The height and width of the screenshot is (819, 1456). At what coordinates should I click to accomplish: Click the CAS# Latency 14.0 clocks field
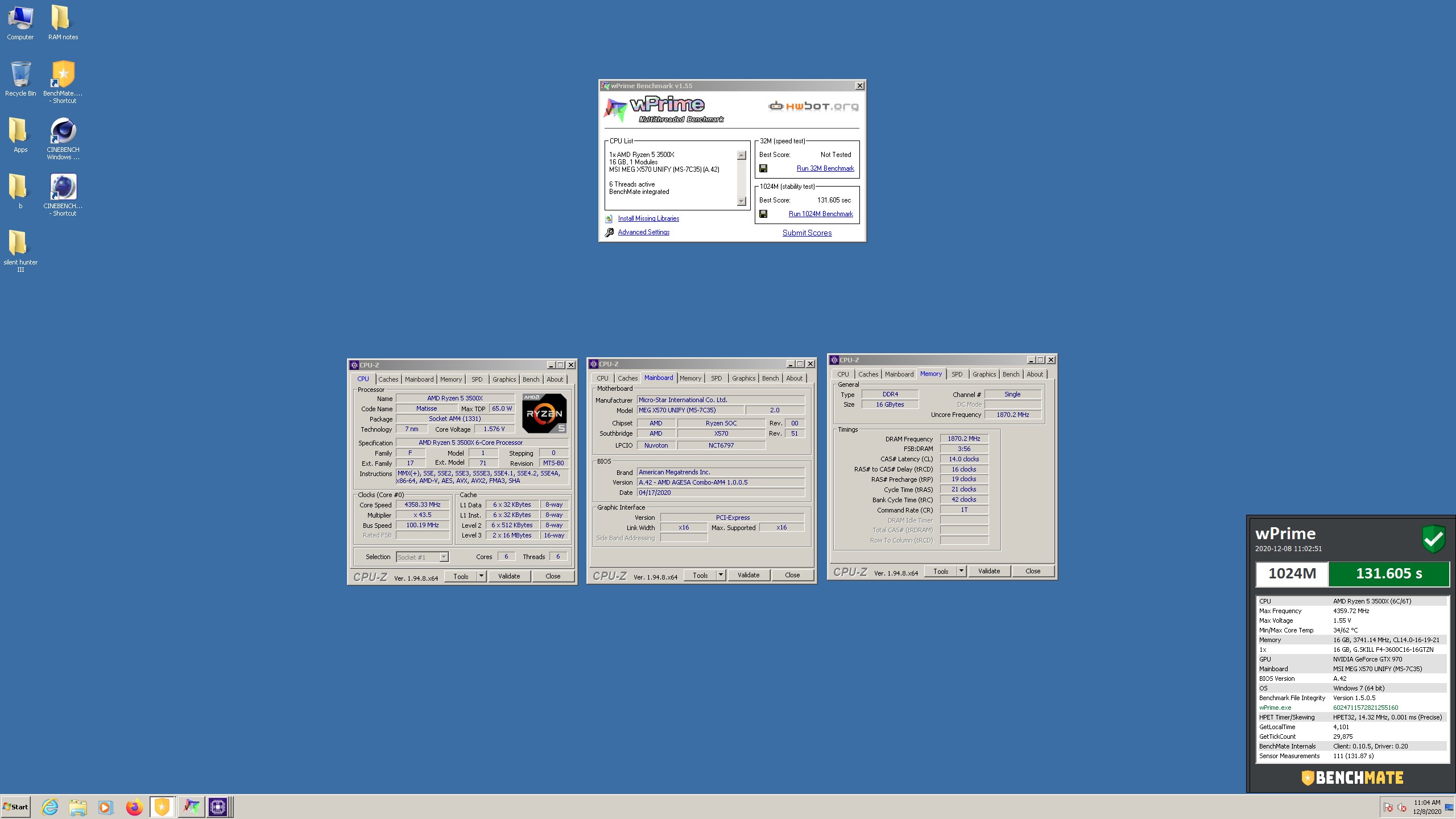[964, 459]
